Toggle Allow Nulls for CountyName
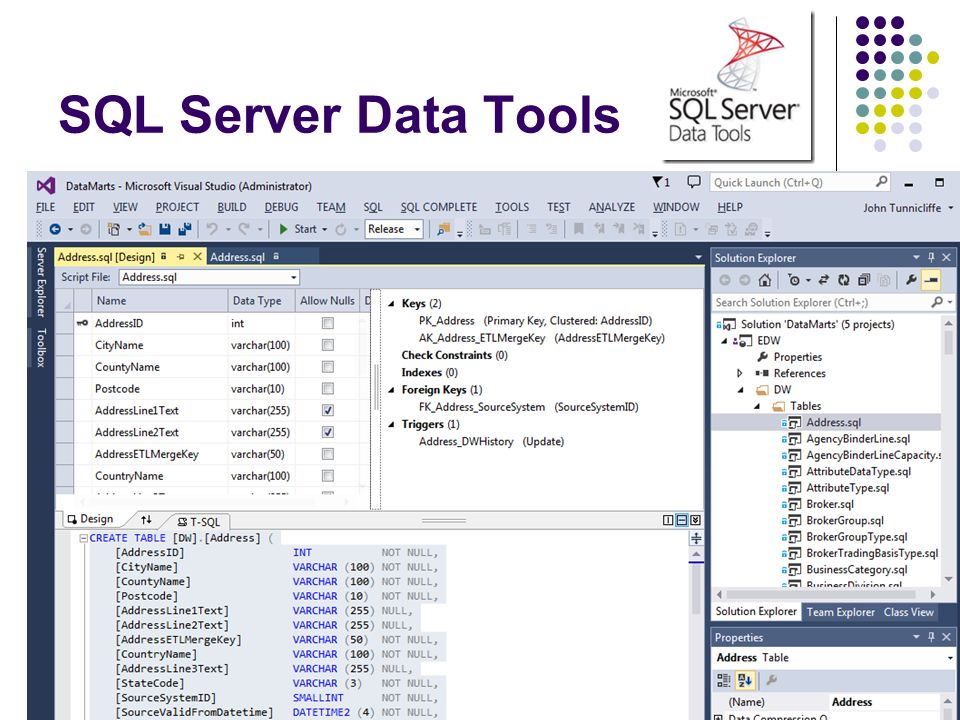 pyautogui.click(x=328, y=367)
